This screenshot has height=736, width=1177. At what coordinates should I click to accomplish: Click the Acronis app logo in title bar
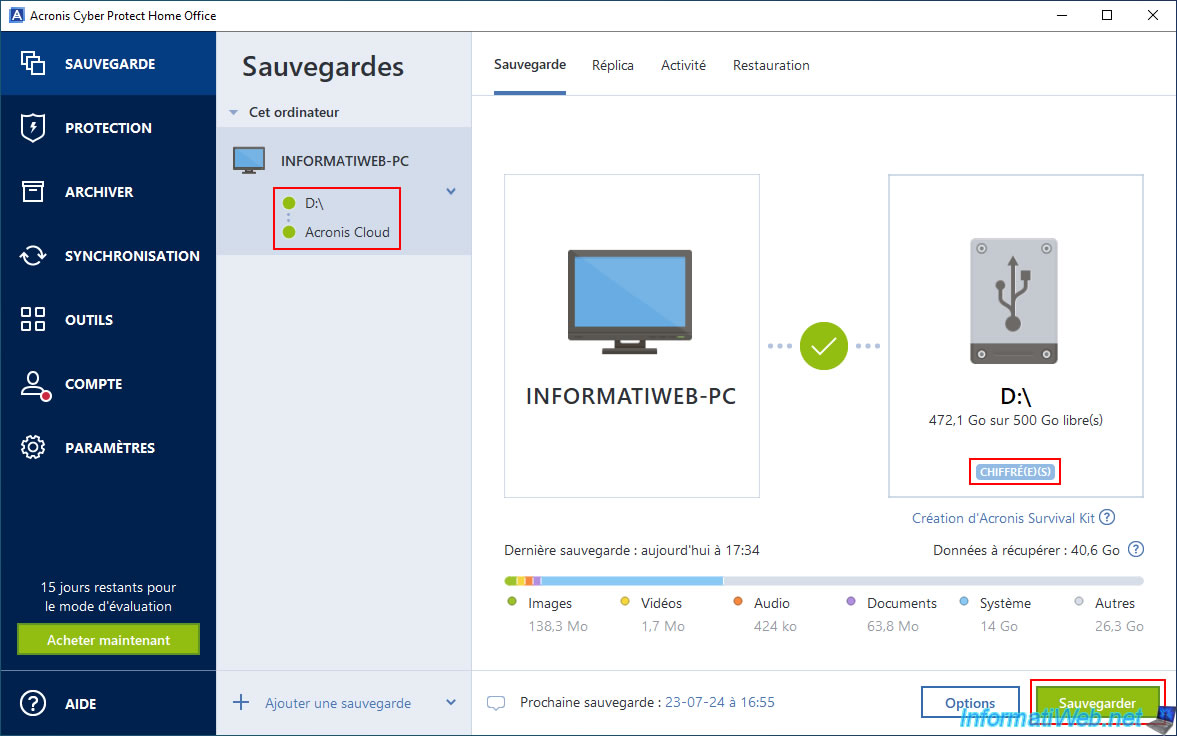pos(16,15)
